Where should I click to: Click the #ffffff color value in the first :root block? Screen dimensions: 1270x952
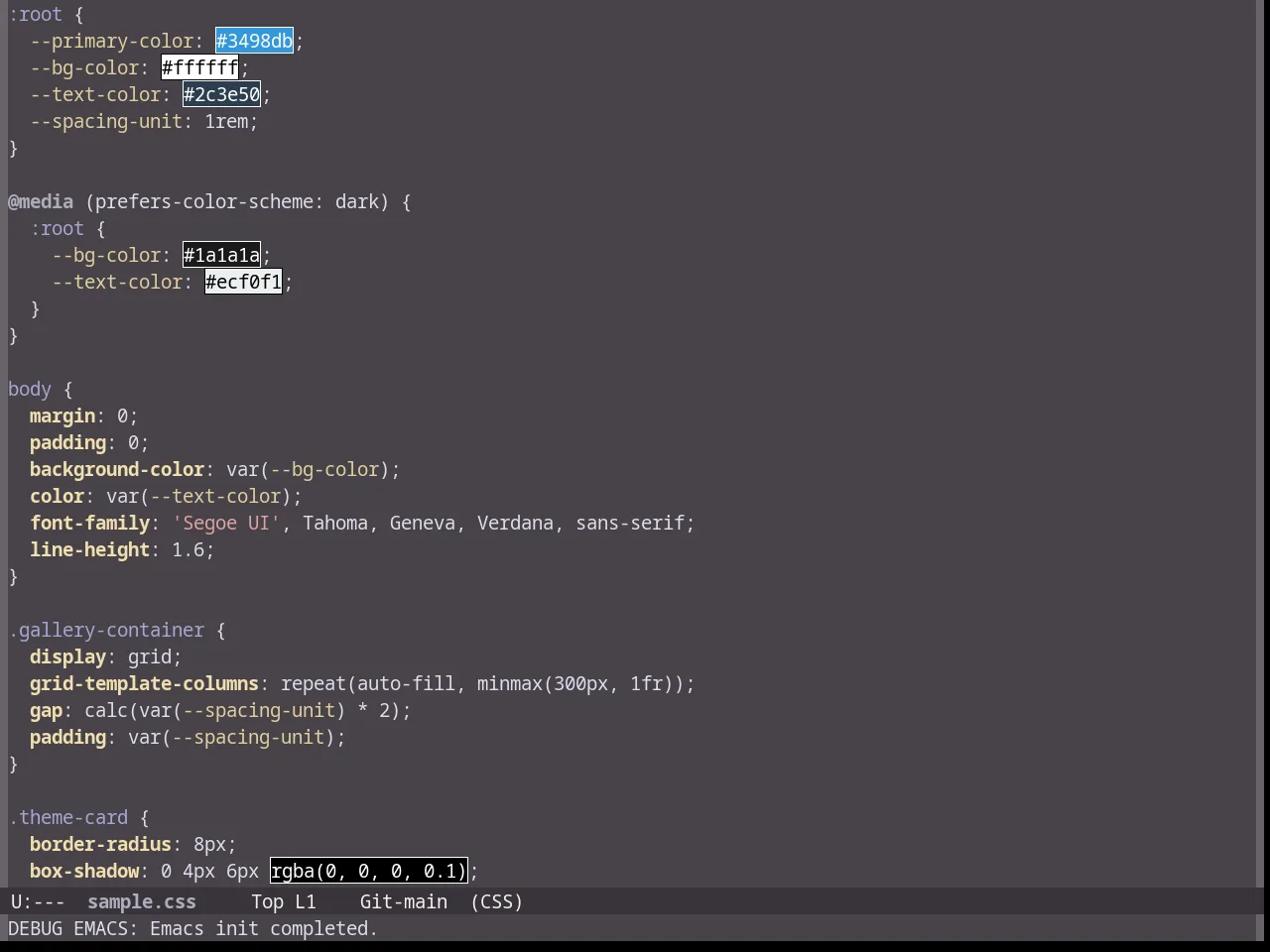(200, 67)
